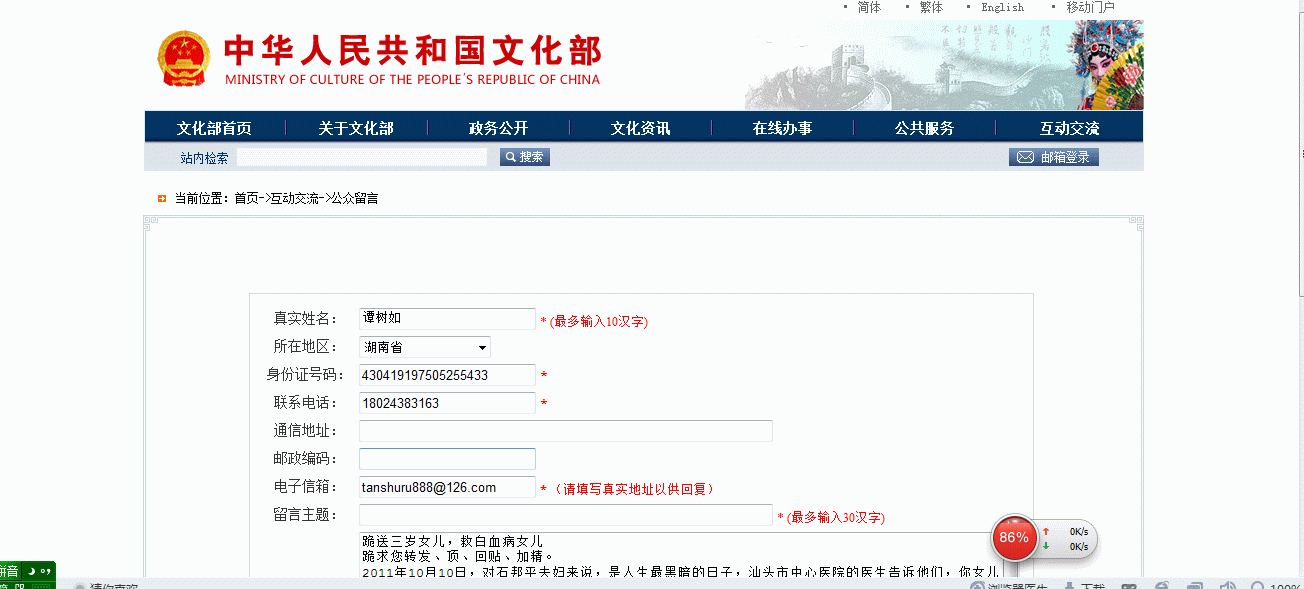Click the orange breadcrumb marker icon
Viewport: 1304px width, 589px height.
tap(162, 198)
